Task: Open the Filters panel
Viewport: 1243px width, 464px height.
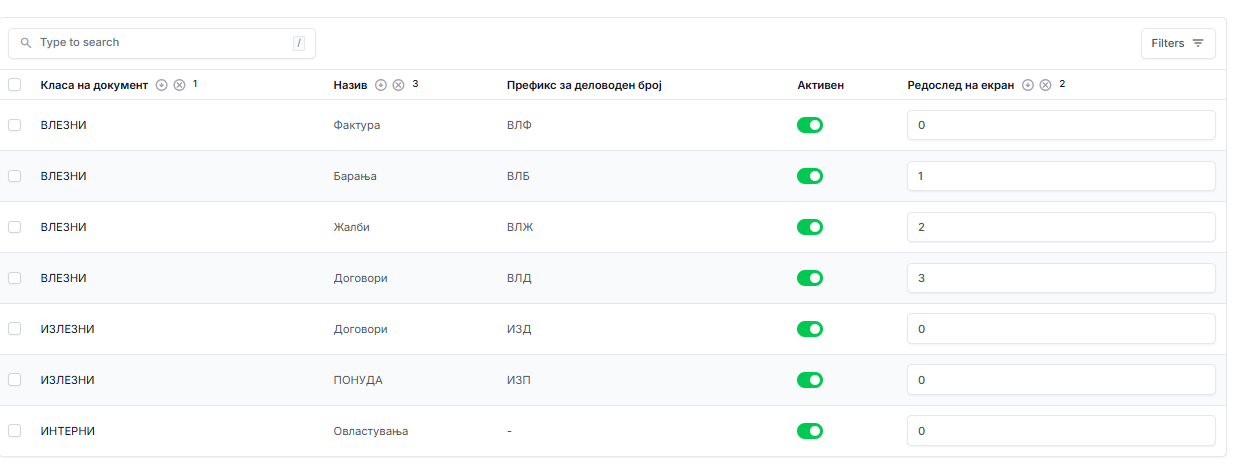Action: (1178, 43)
